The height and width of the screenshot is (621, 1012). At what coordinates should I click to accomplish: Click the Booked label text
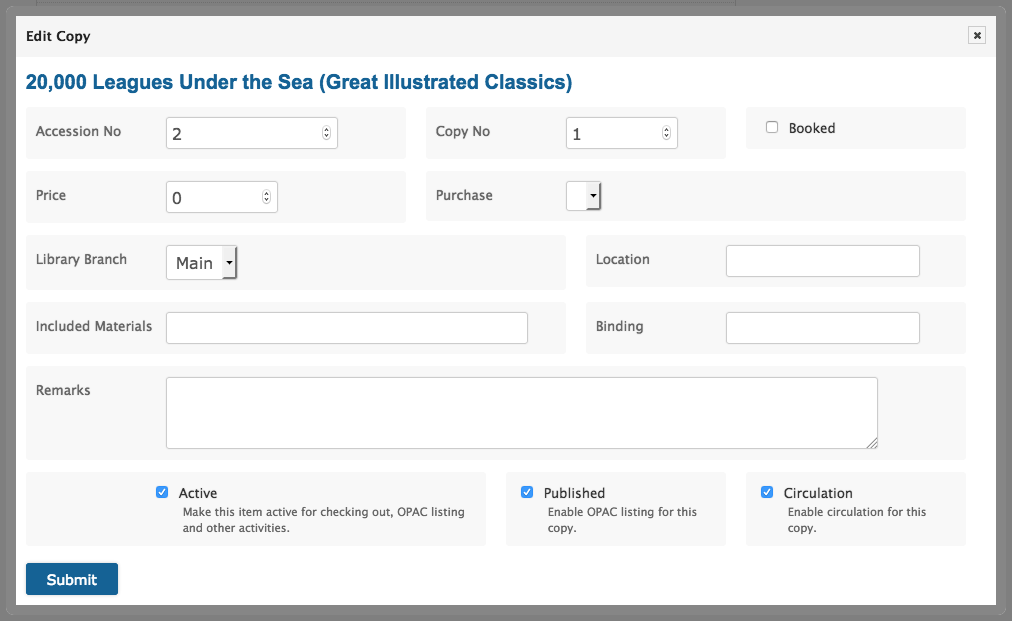click(x=811, y=128)
